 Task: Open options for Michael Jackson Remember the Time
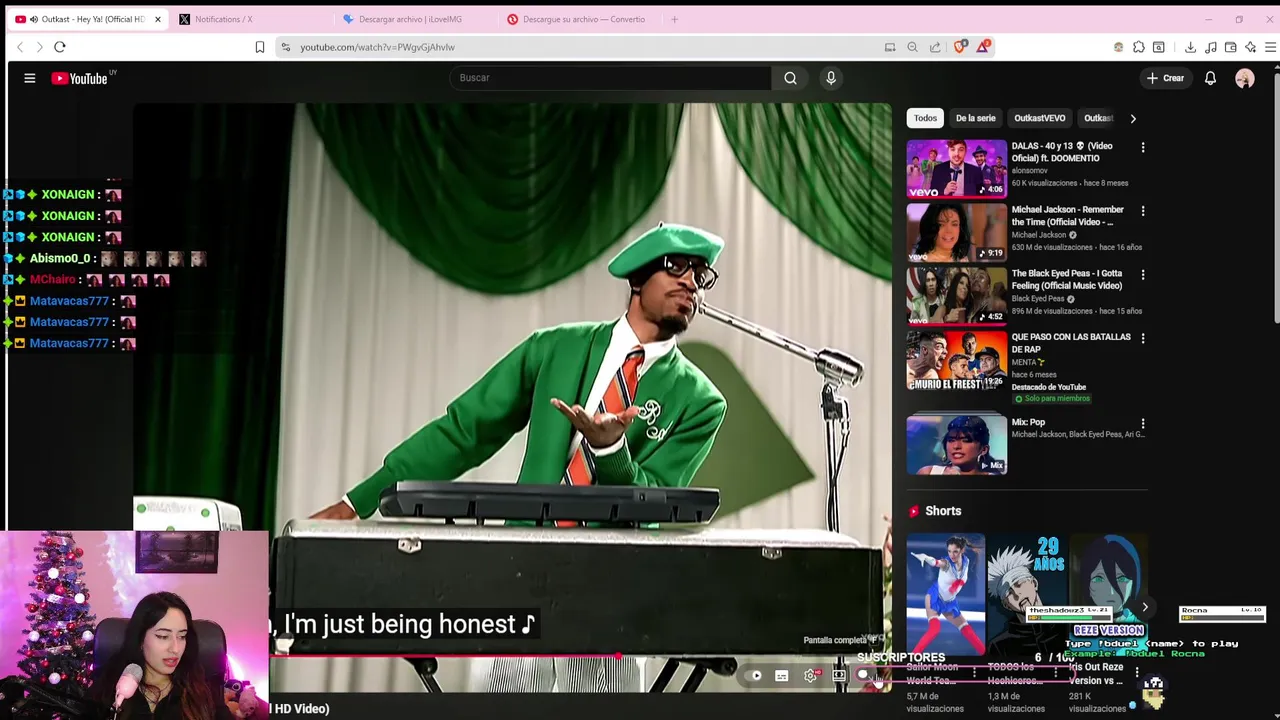[x=1143, y=211]
